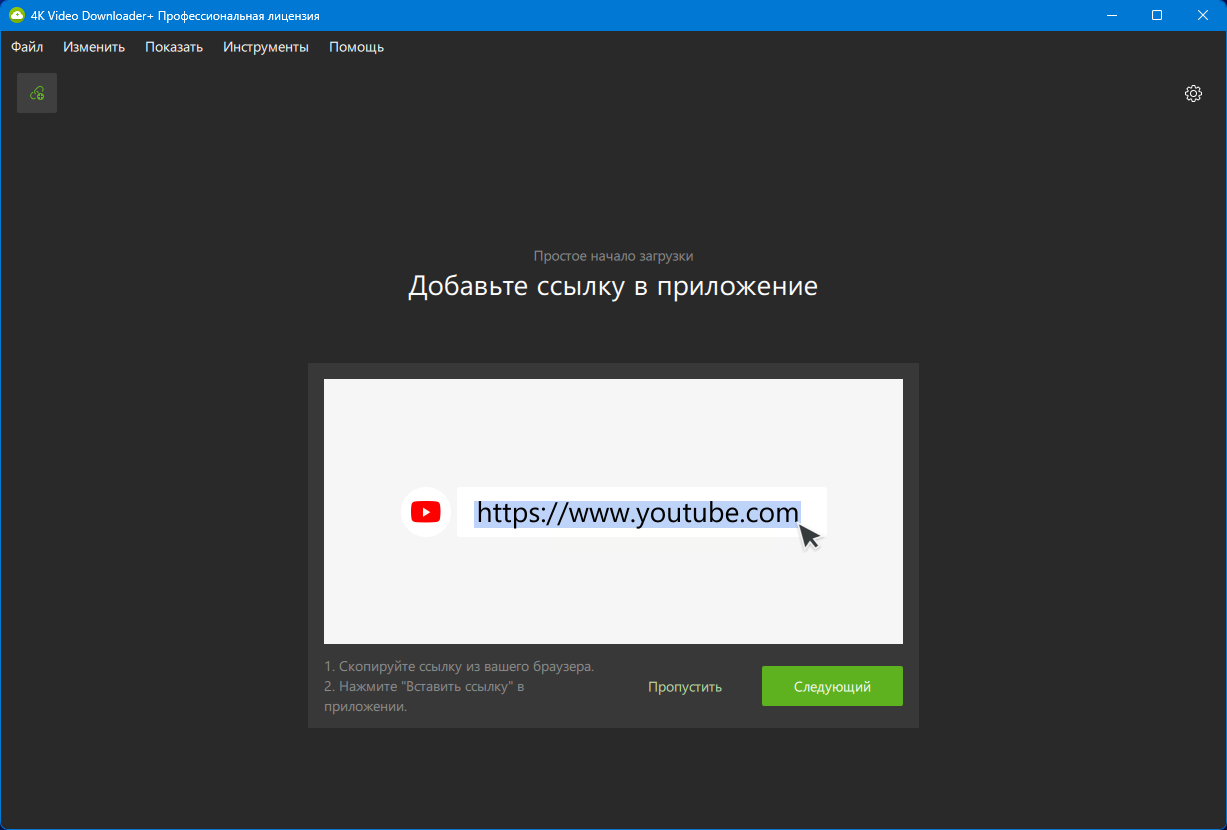Open the Изменить menu
This screenshot has height=830, width=1227.
coord(94,47)
